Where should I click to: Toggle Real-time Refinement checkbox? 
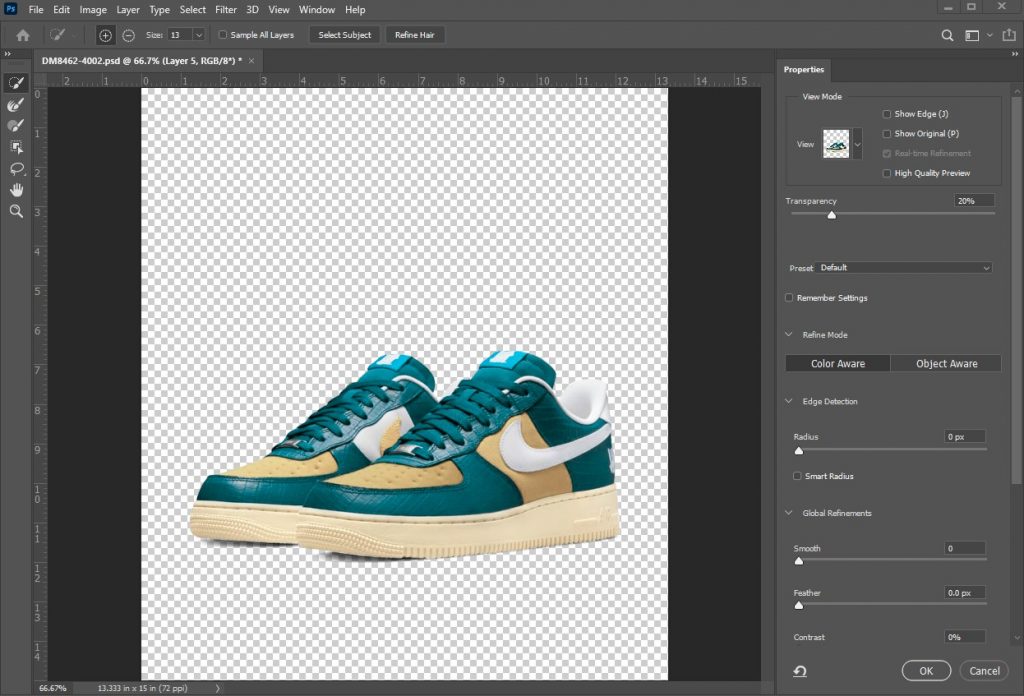pyautogui.click(x=886, y=153)
